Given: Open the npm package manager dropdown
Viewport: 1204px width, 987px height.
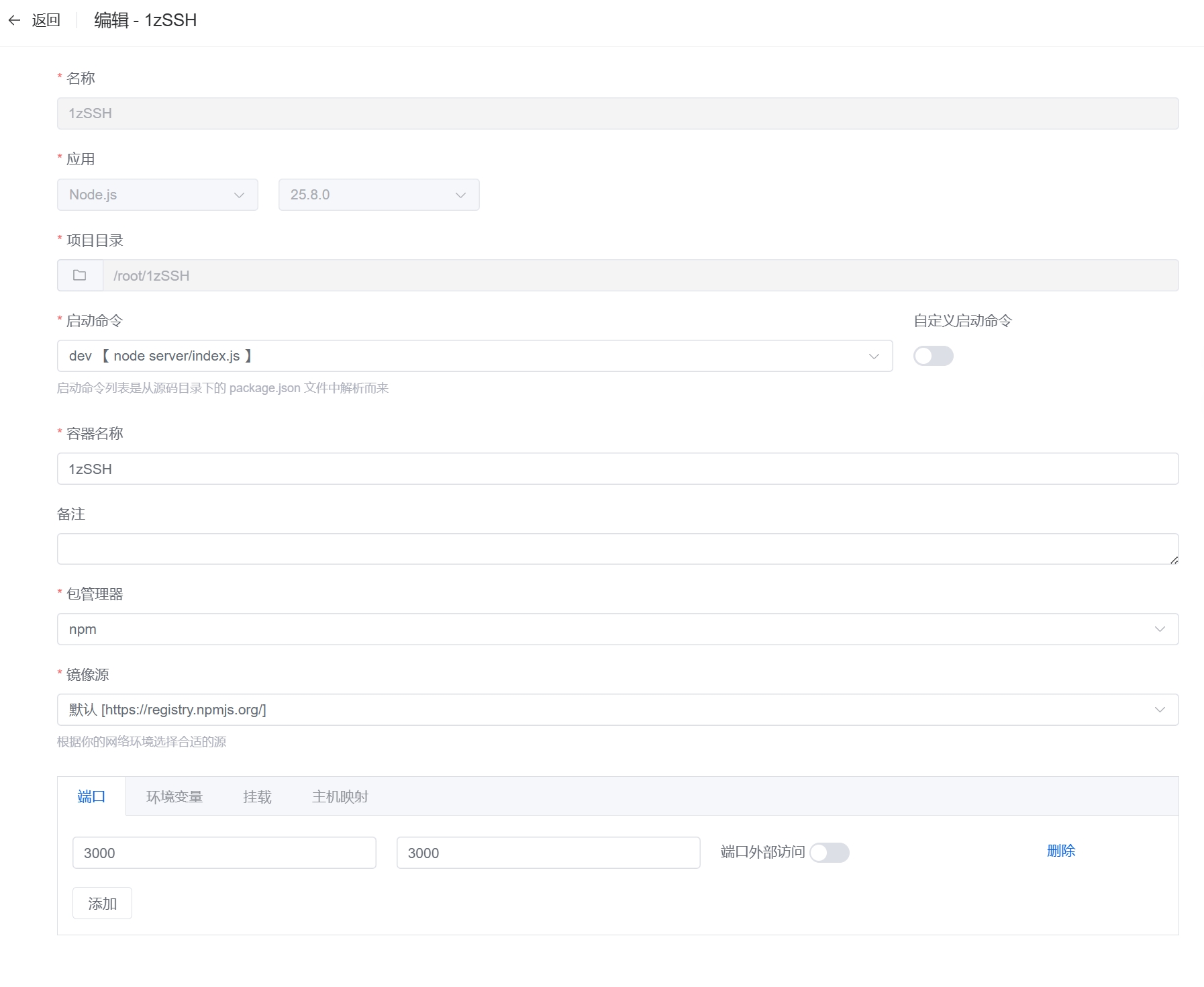Looking at the screenshot, I should click(x=617, y=629).
